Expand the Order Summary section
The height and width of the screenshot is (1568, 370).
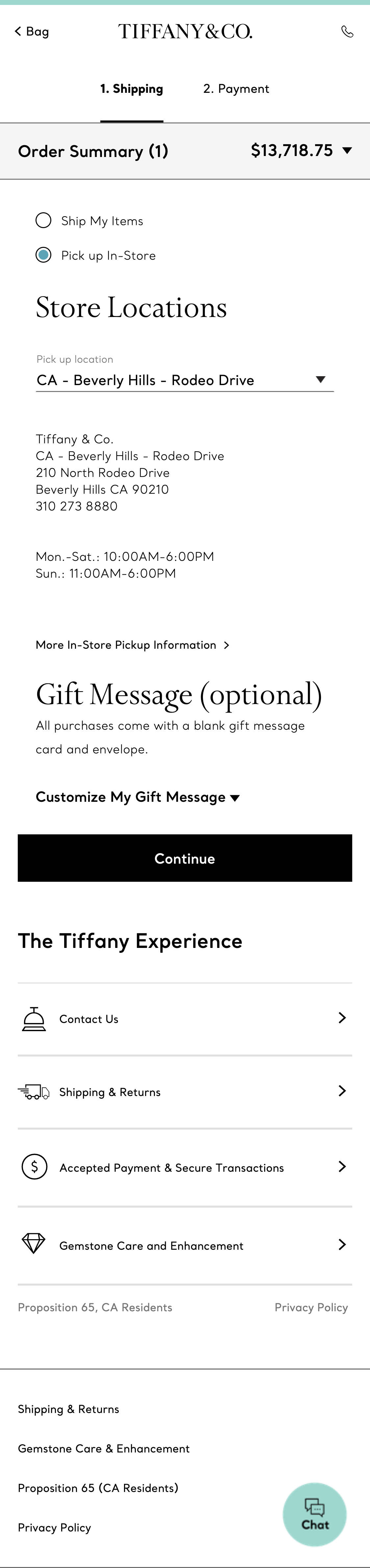(347, 151)
